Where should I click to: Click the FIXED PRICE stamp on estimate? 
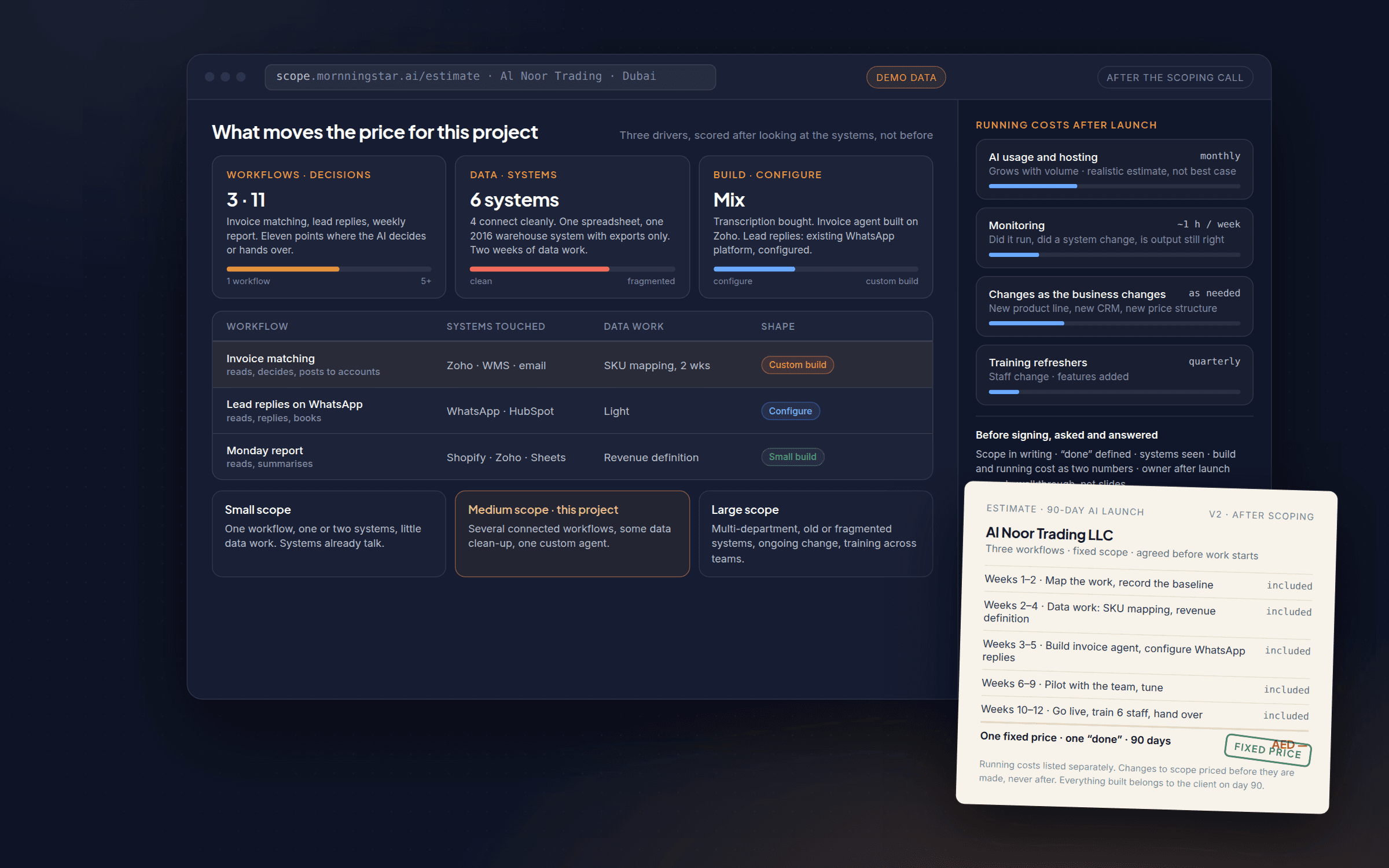[x=1267, y=750]
